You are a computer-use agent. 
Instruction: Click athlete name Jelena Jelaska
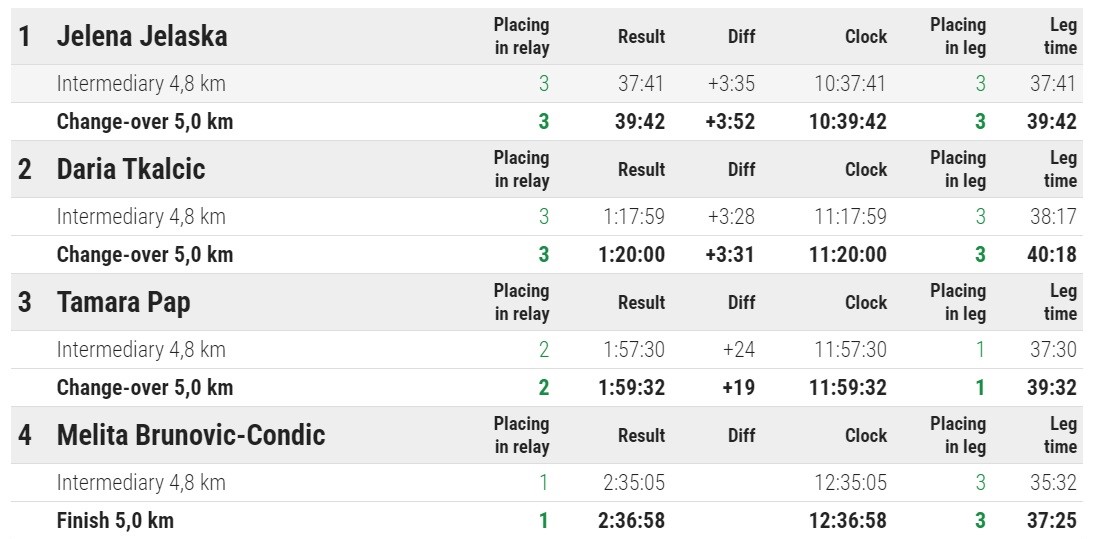point(142,37)
